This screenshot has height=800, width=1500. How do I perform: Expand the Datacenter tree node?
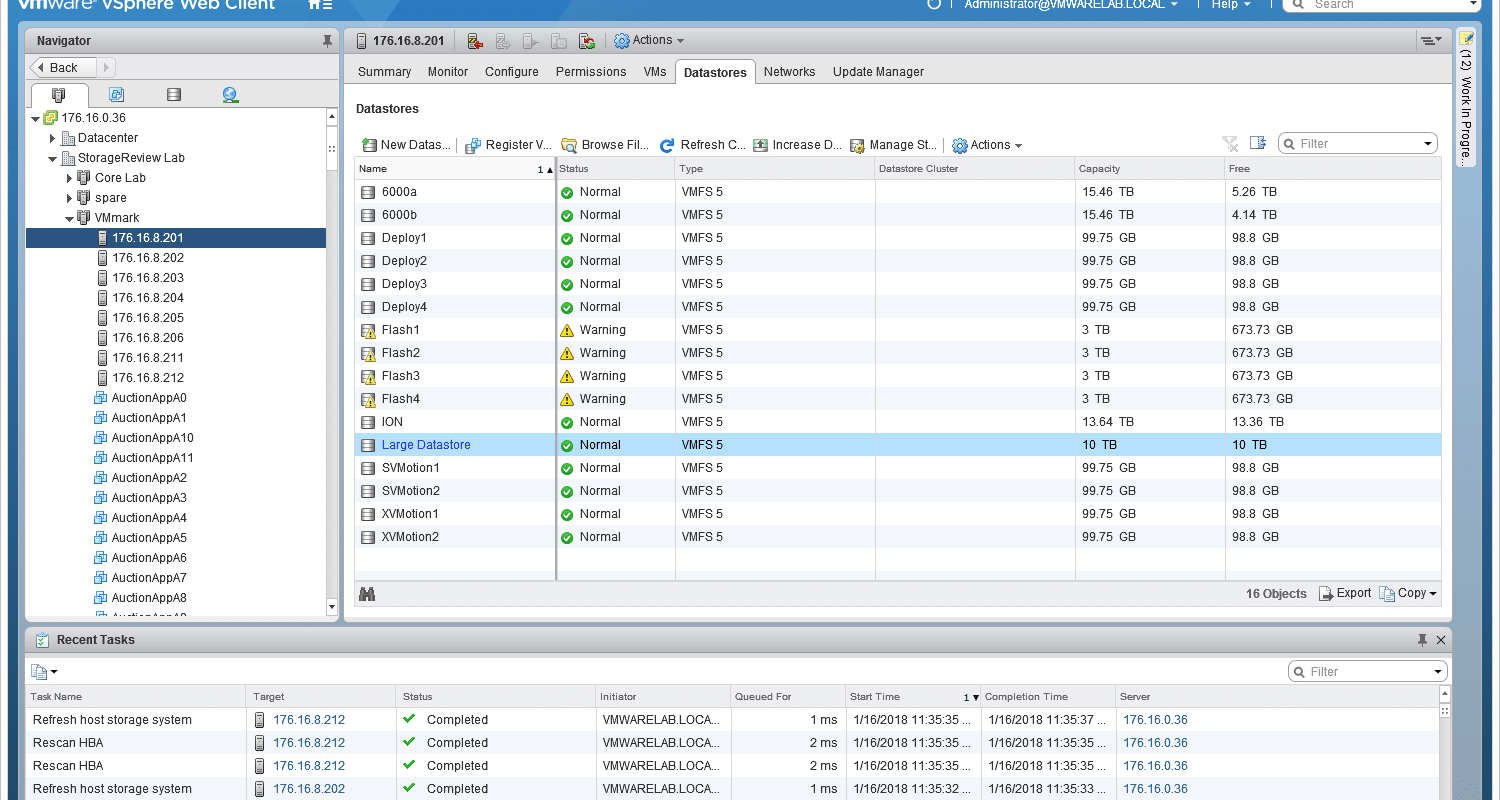[x=53, y=138]
